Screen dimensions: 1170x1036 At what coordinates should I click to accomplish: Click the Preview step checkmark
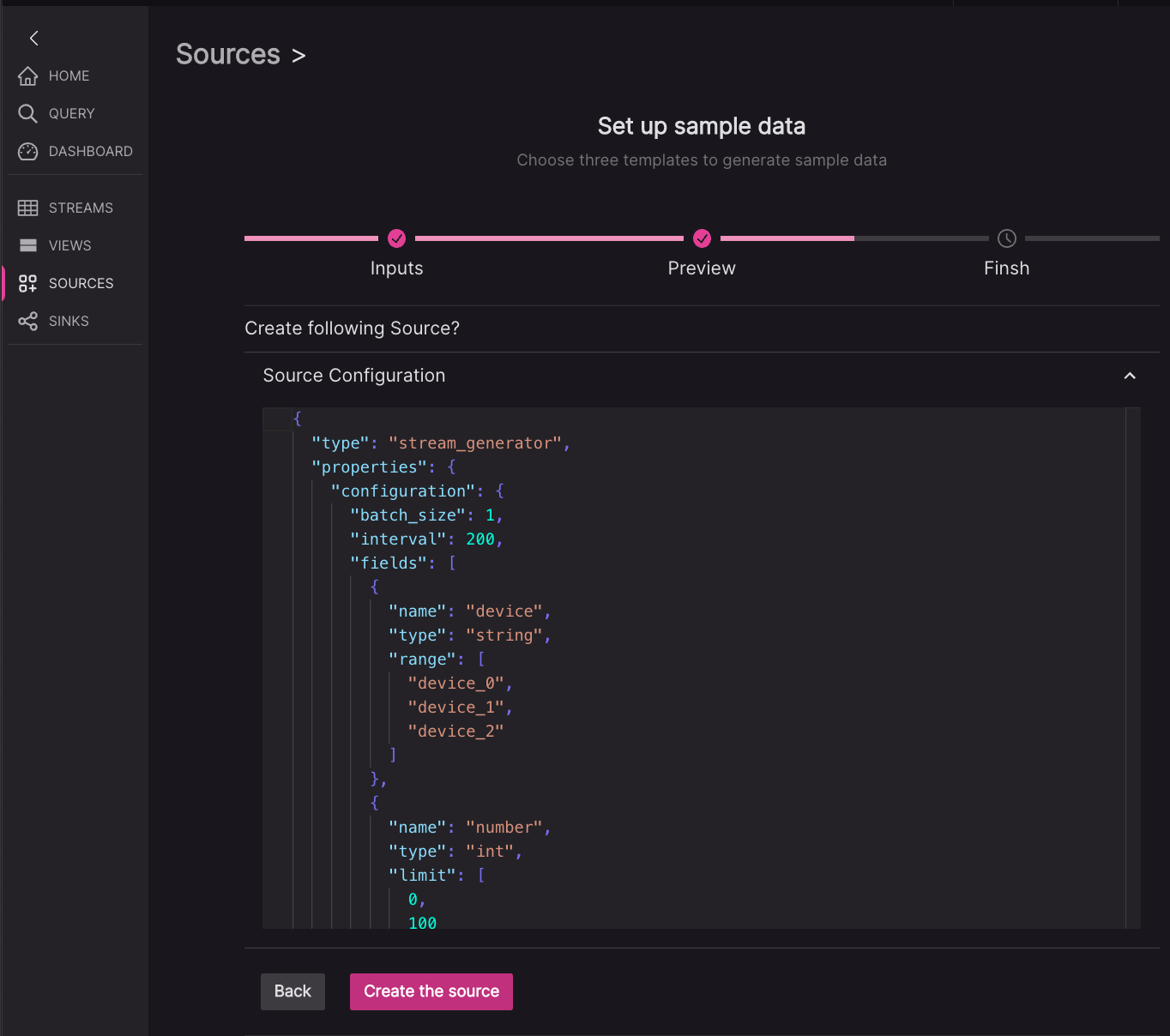[x=702, y=238]
